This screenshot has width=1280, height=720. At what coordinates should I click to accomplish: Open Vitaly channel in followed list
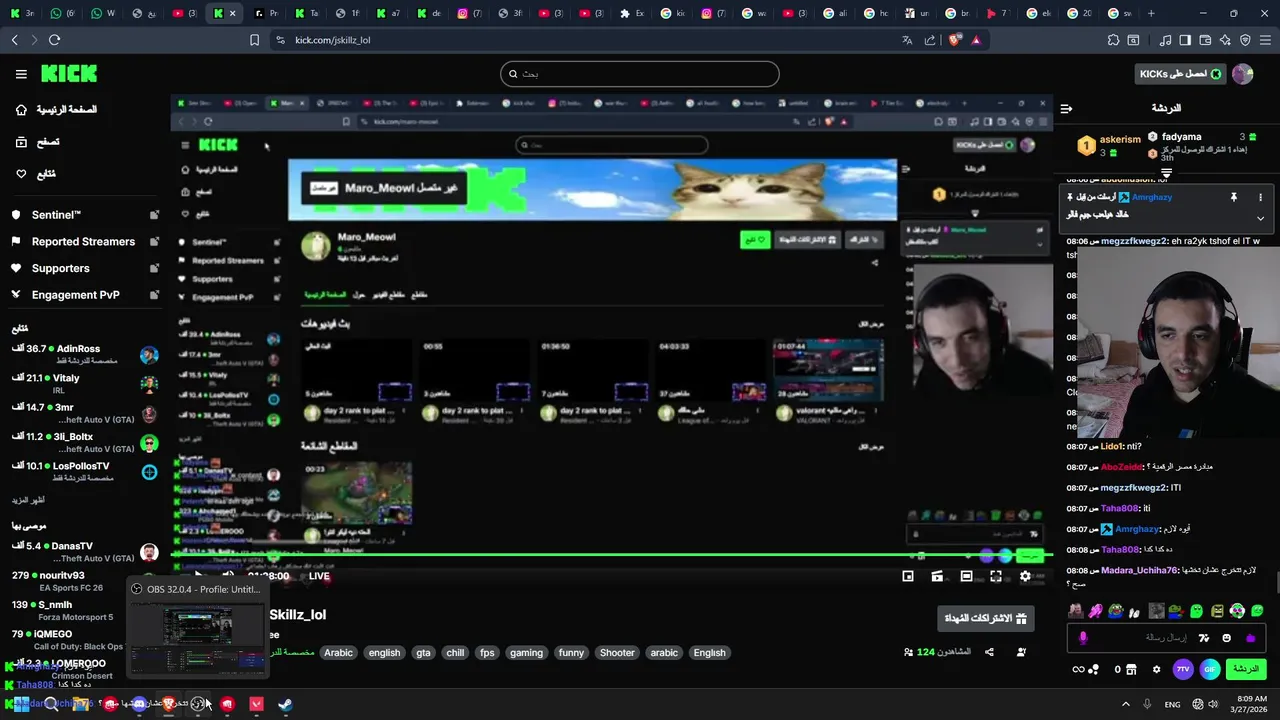tap(85, 384)
